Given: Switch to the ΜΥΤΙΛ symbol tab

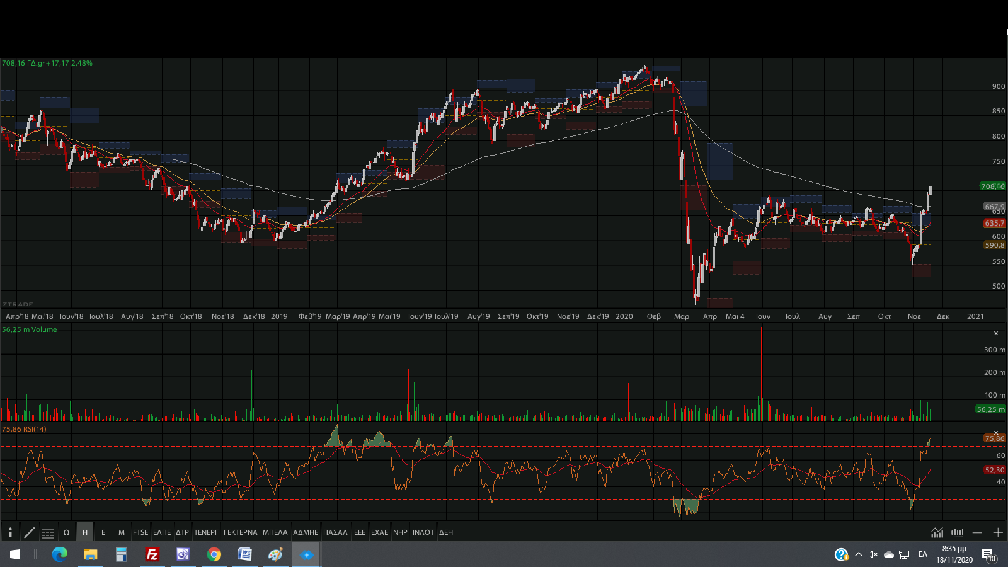Looking at the screenshot, I should 272,532.
